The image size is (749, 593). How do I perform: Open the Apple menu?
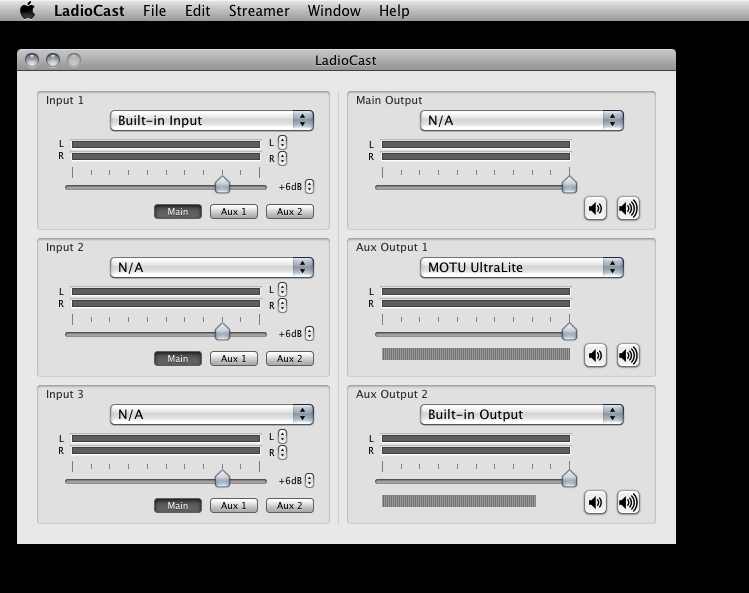click(27, 11)
